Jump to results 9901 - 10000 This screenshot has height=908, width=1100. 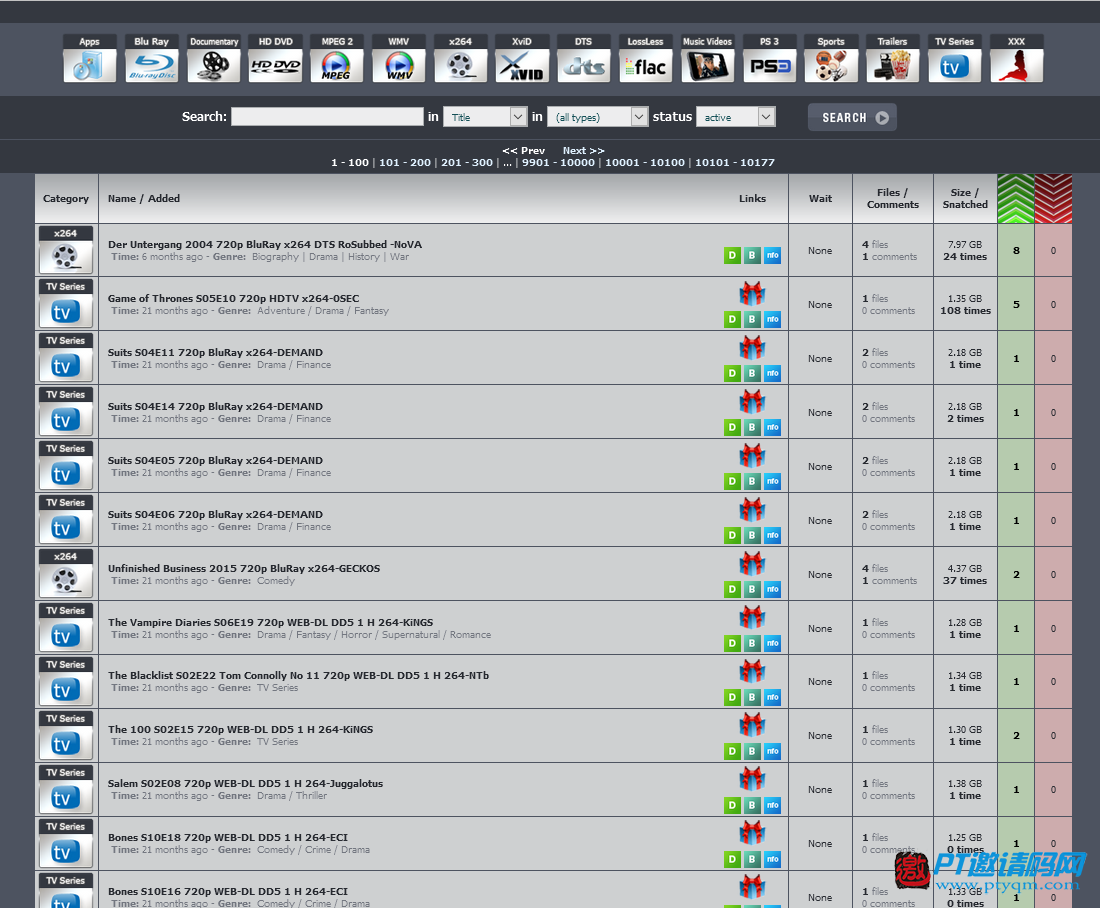pyautogui.click(x=558, y=163)
